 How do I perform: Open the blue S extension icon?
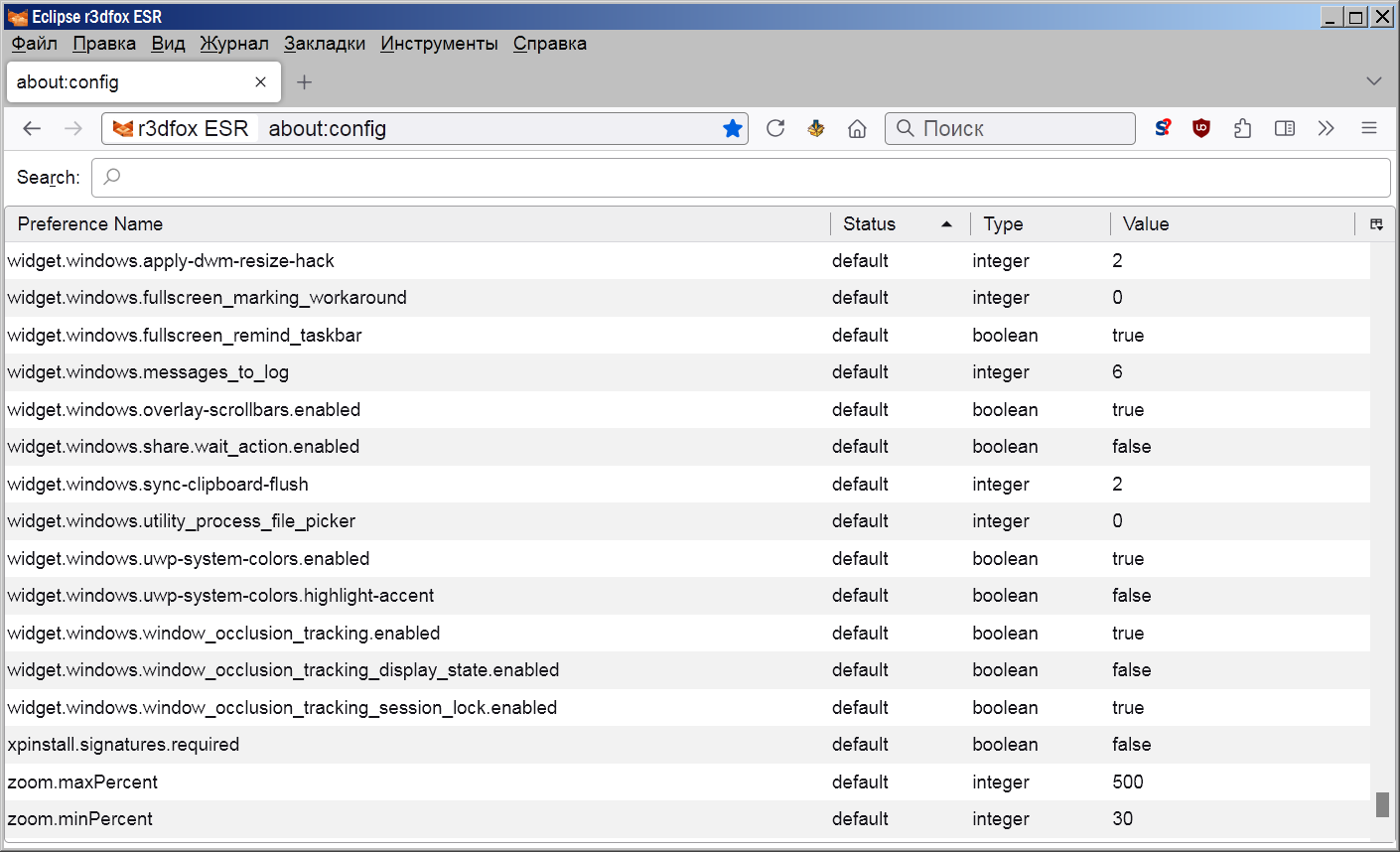[1162, 128]
